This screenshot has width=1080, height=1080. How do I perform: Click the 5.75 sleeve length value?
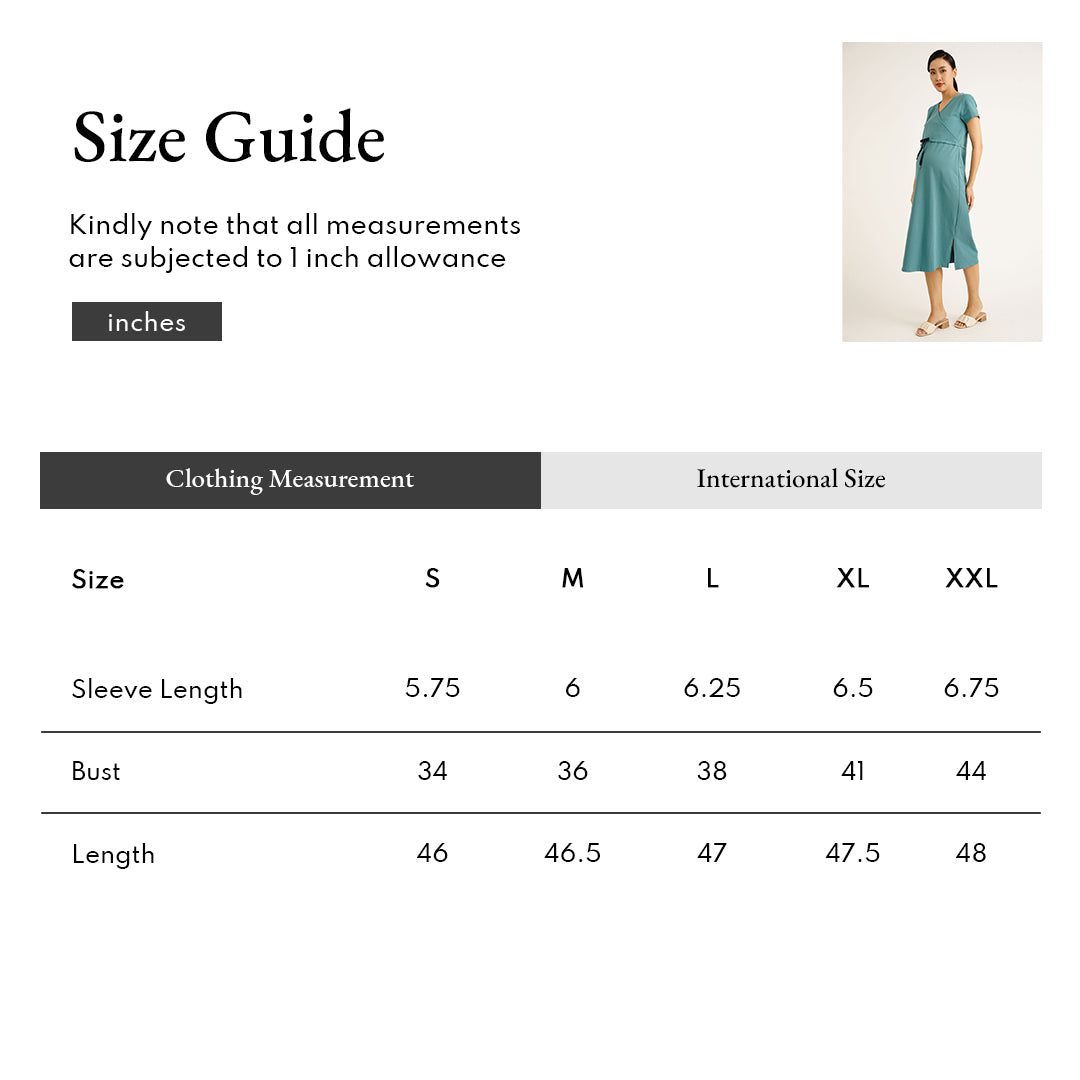tap(432, 687)
